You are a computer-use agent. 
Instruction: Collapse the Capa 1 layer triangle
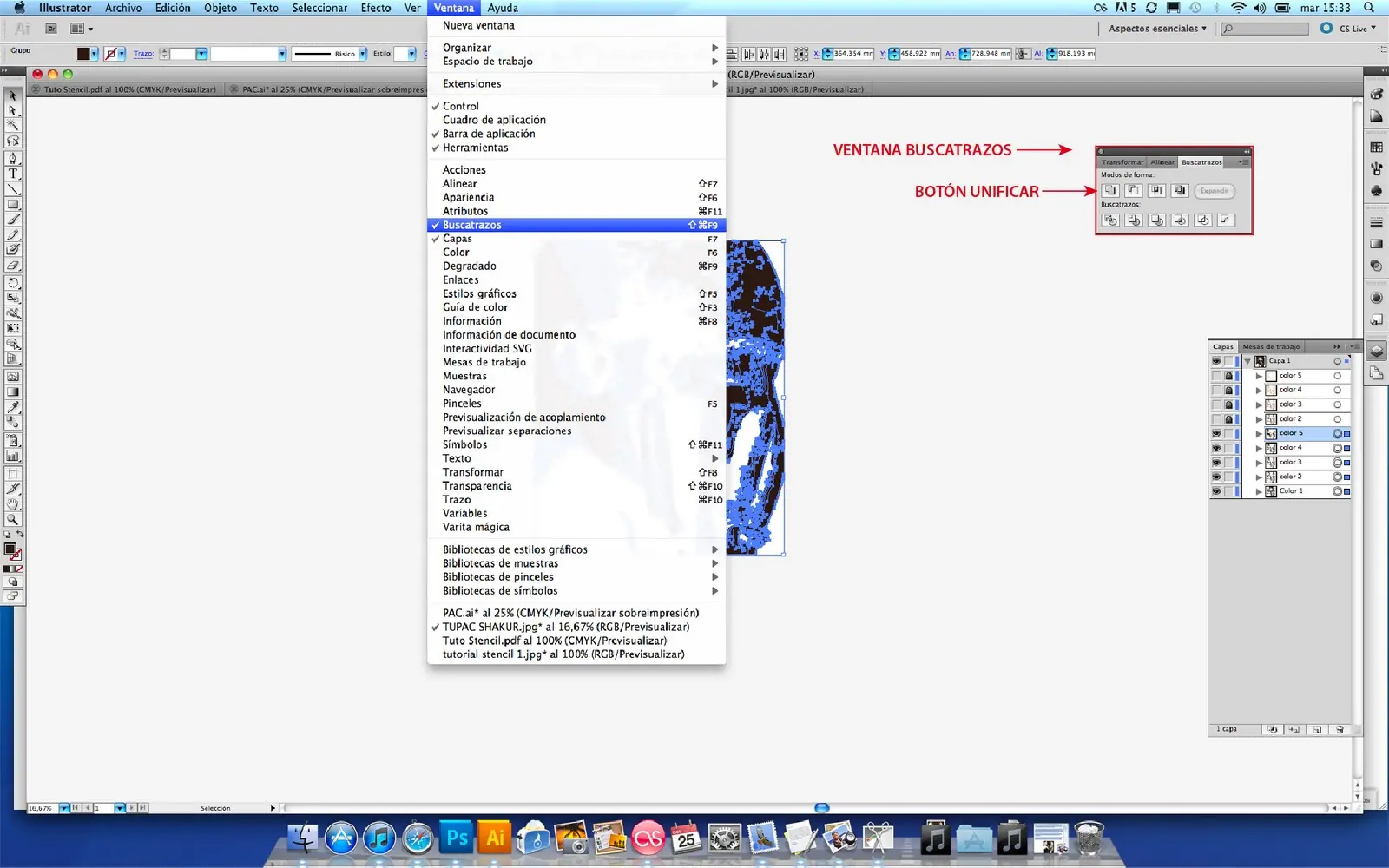point(1247,361)
